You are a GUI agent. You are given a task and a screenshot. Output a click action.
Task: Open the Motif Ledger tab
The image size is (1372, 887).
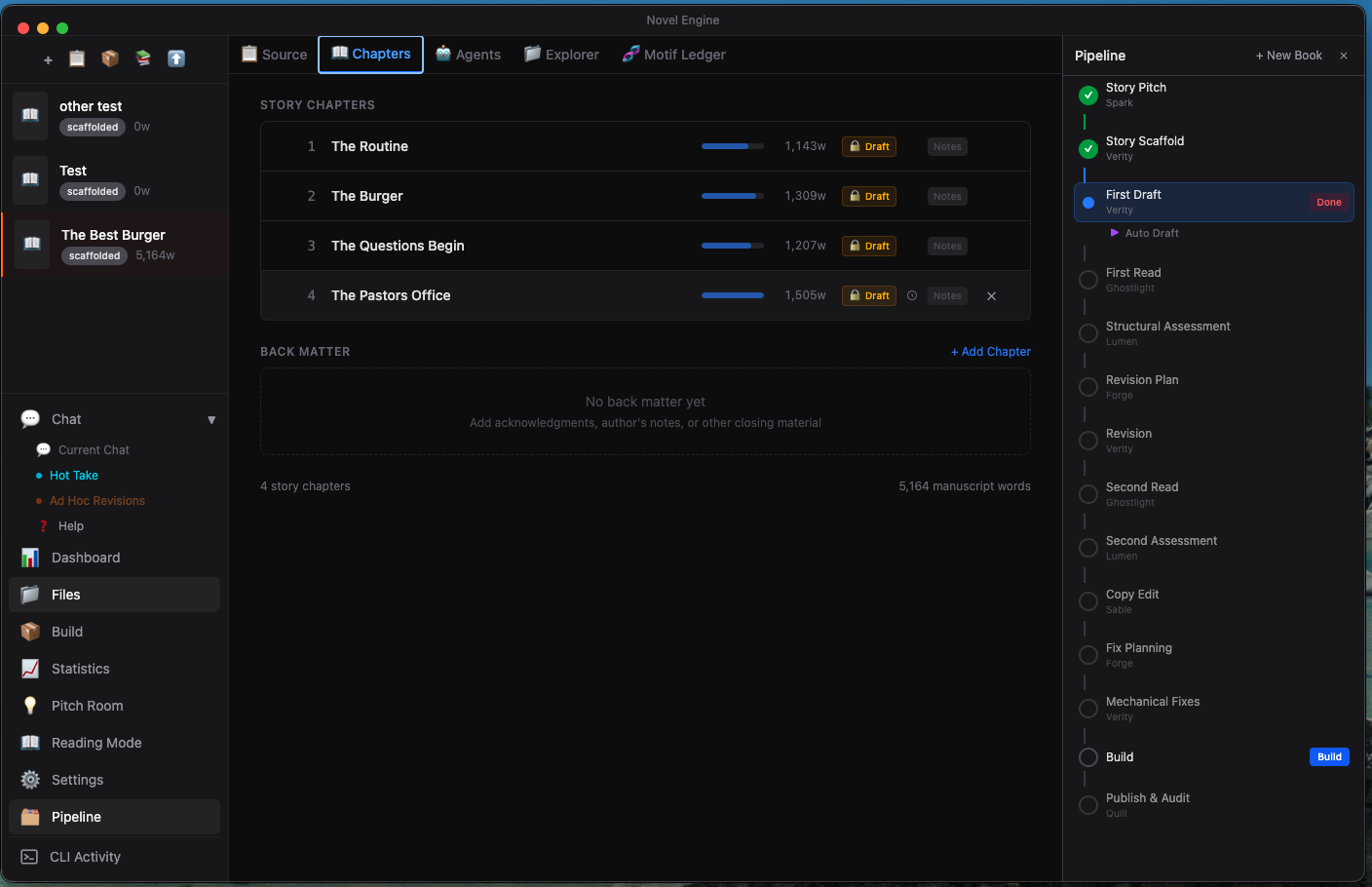674,55
